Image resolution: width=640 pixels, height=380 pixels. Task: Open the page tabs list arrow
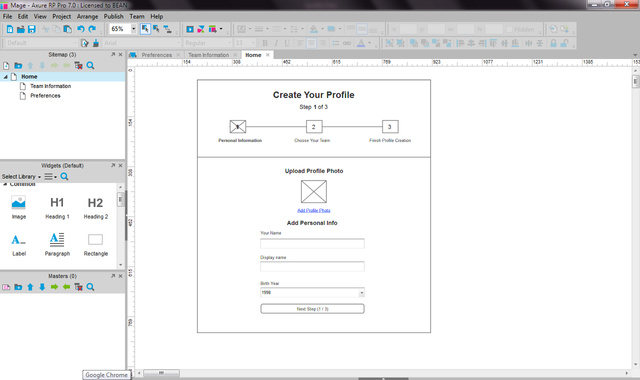[x=635, y=55]
